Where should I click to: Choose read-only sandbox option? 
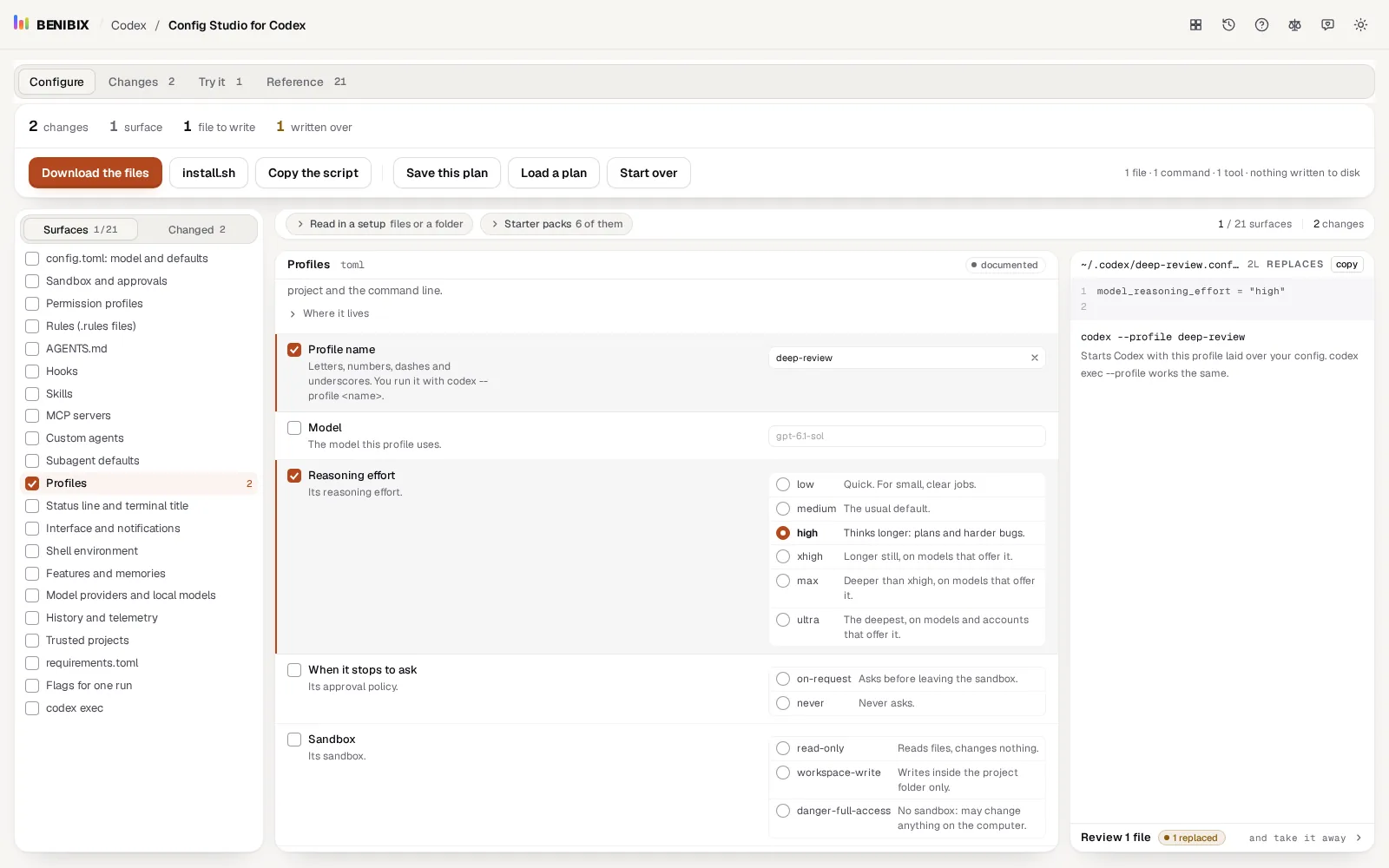click(783, 748)
